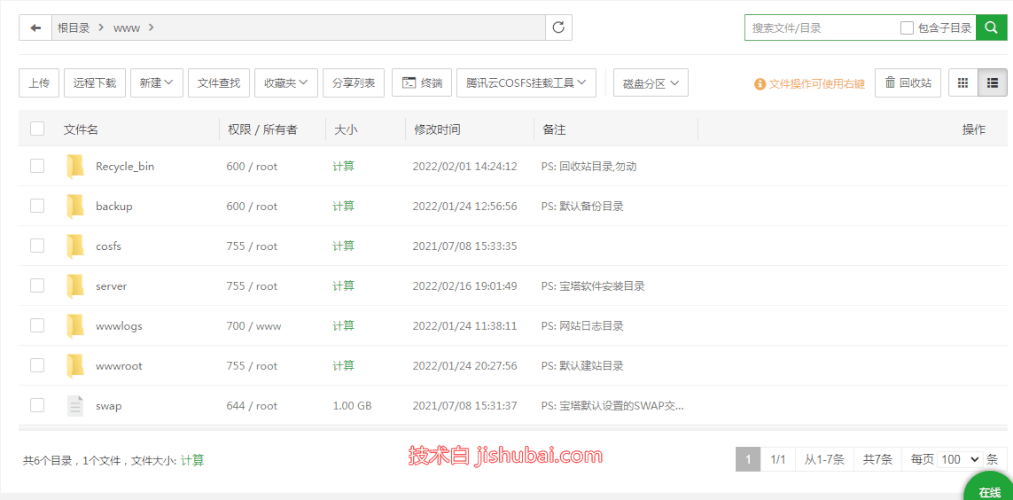Open the 分享列表 share list

pyautogui.click(x=353, y=83)
